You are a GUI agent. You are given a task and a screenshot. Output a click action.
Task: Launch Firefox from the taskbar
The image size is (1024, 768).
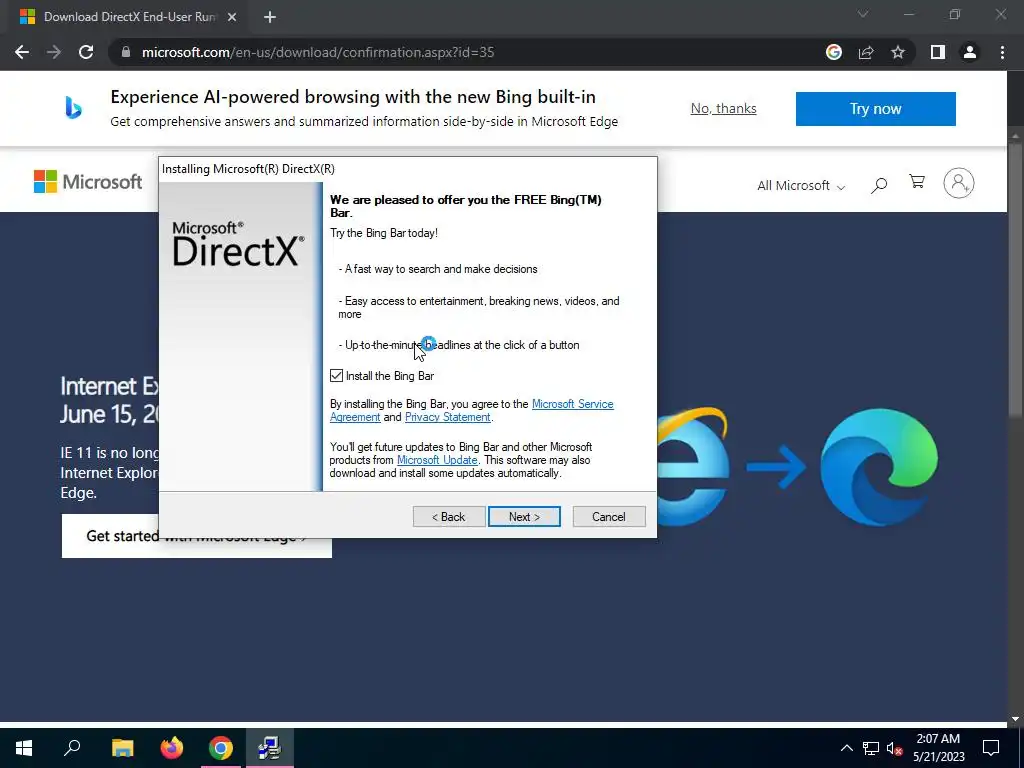(x=172, y=748)
